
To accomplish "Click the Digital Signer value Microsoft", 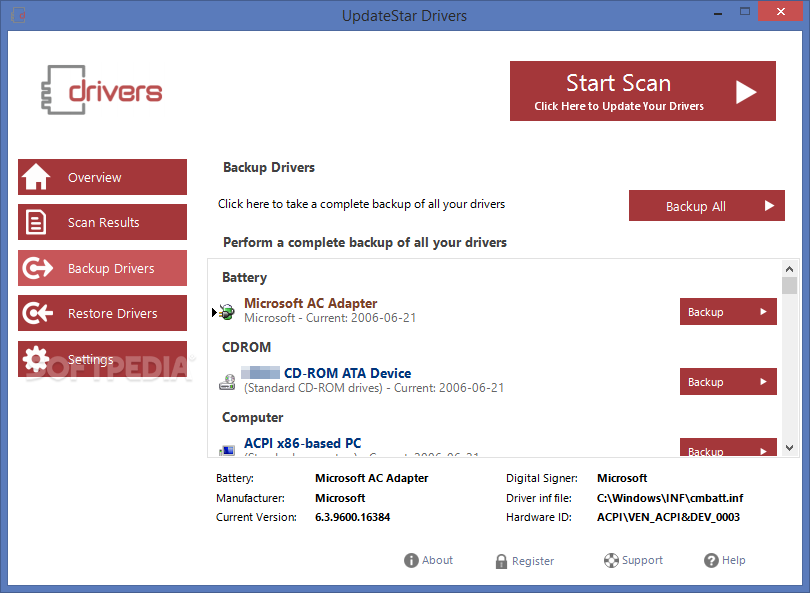I will [x=622, y=478].
